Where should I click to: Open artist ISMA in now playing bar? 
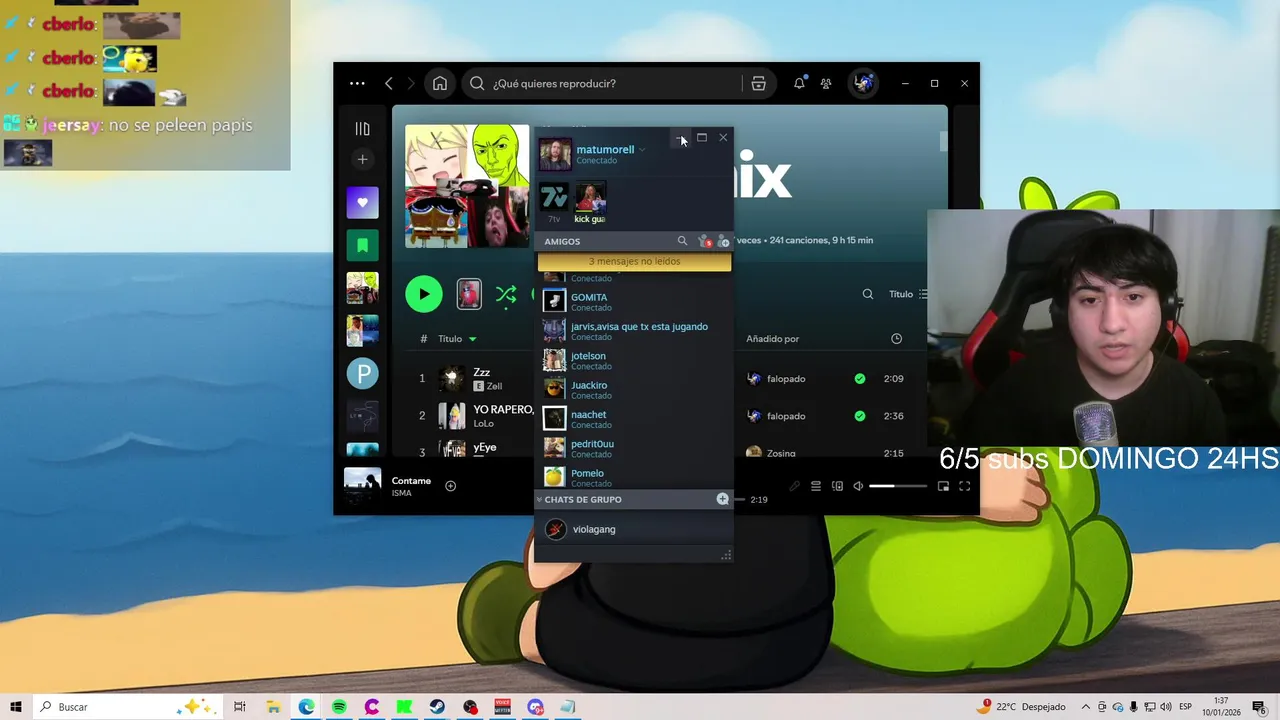pyautogui.click(x=401, y=493)
